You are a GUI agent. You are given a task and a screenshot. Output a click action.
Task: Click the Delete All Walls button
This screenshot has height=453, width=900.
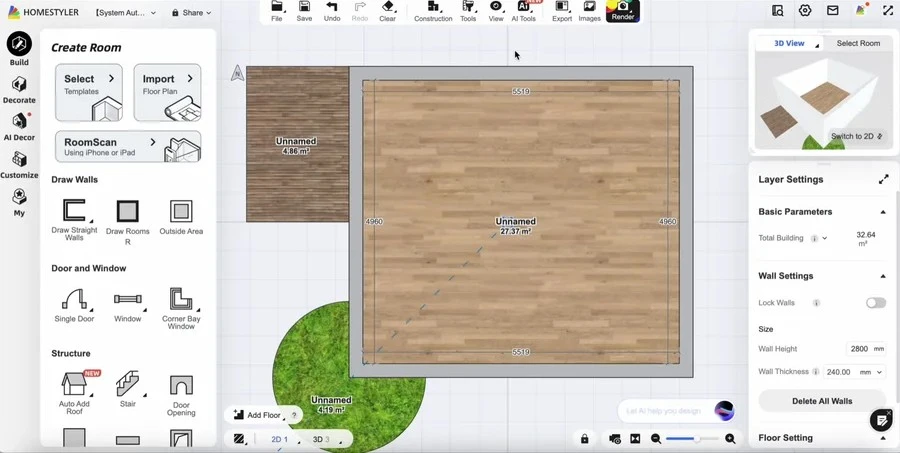[x=822, y=401]
